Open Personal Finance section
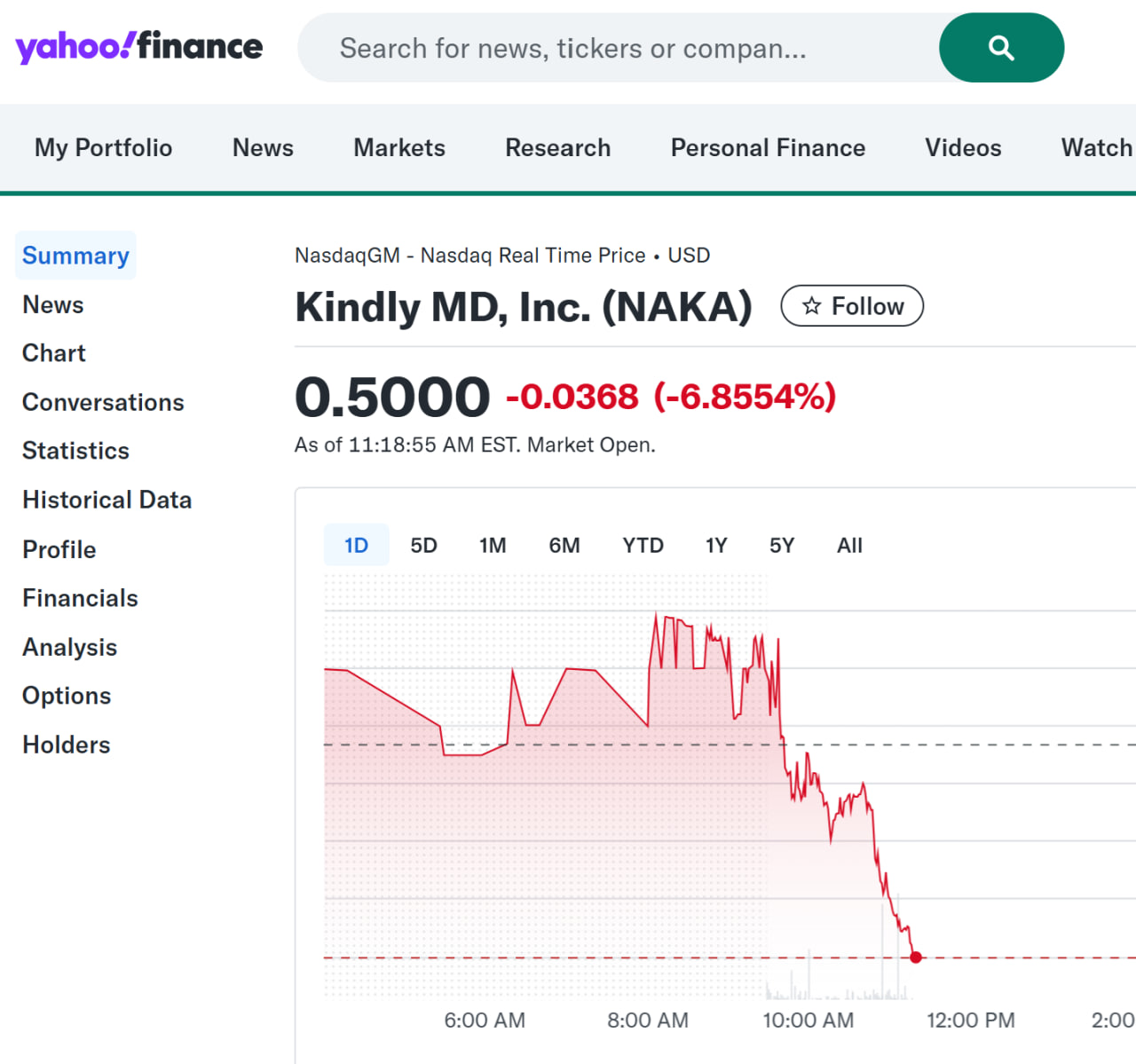The height and width of the screenshot is (1064, 1136). (x=768, y=147)
